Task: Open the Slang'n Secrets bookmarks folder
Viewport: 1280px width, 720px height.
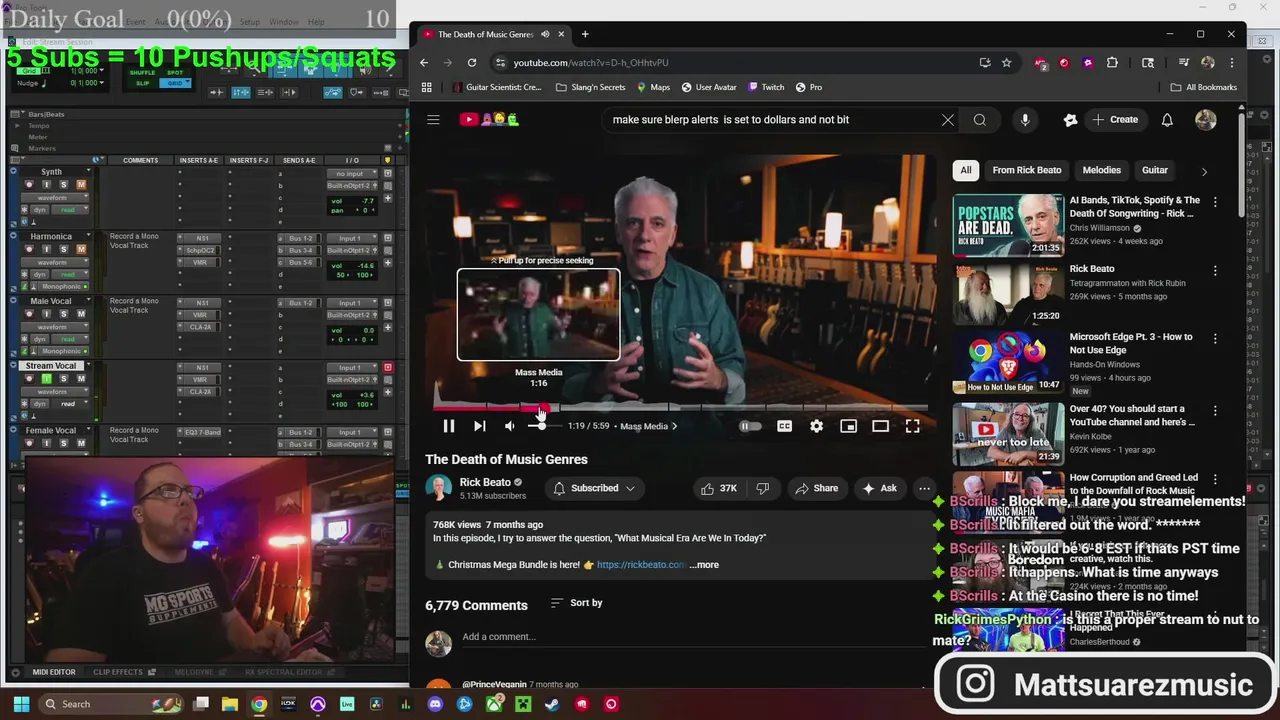Action: click(x=590, y=87)
